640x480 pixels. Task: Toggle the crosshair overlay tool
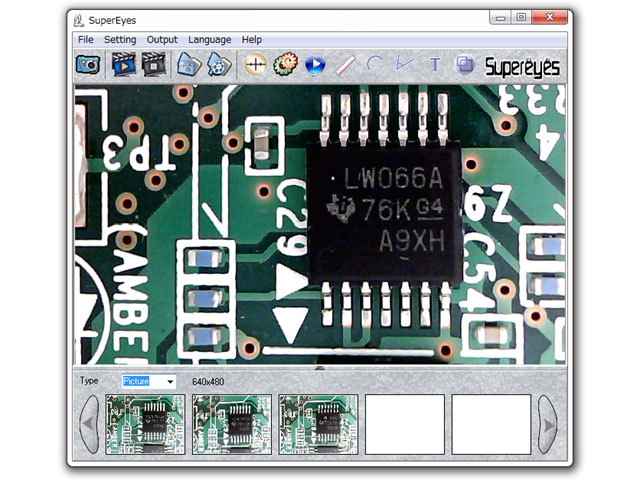click(x=256, y=64)
